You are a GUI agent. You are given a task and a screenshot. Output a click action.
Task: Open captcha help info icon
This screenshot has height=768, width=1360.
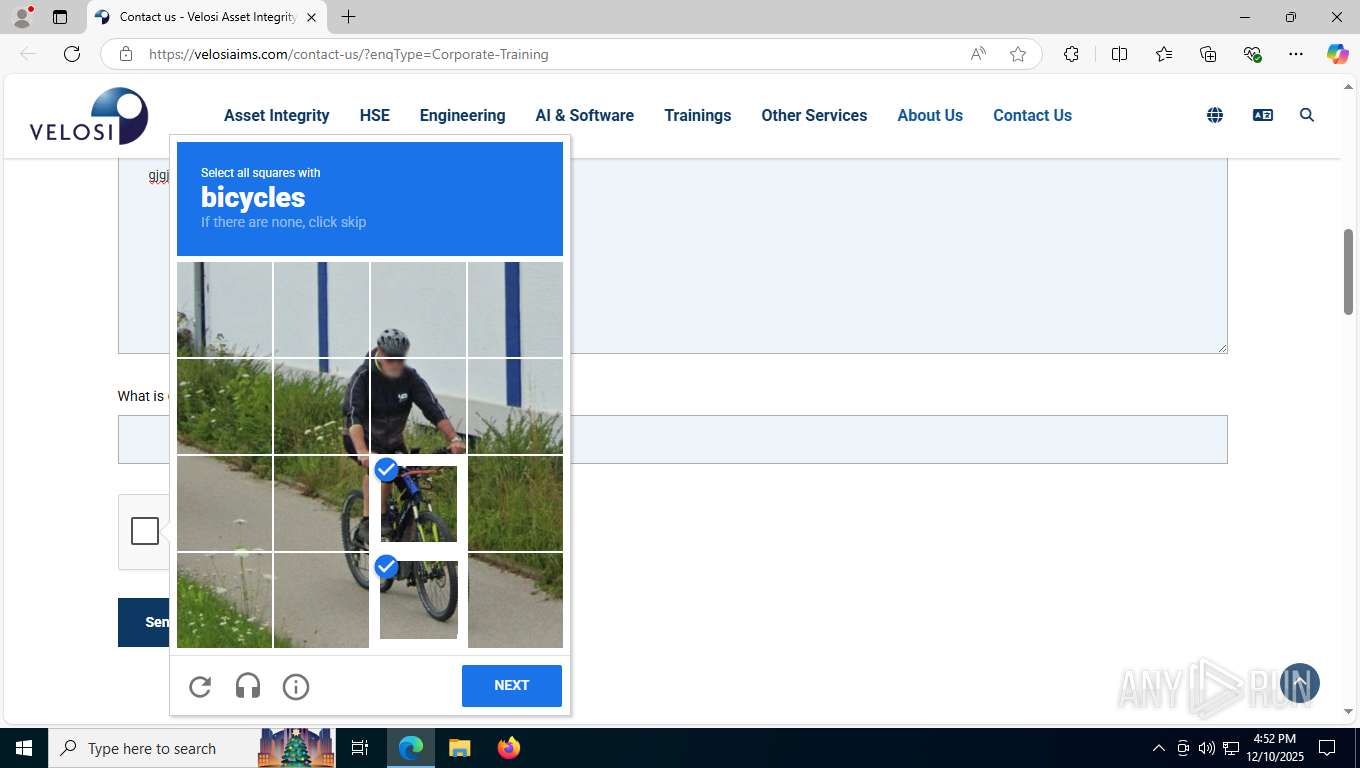click(x=296, y=686)
